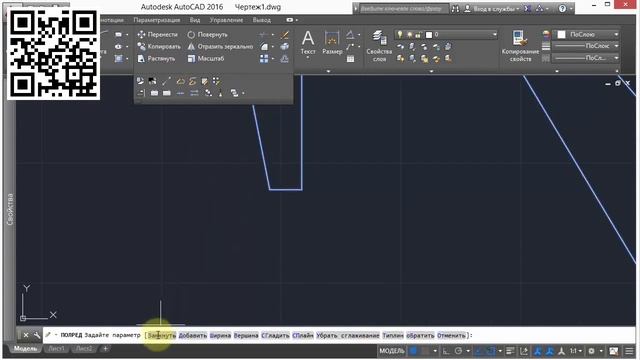Click the Offset tool icon
The width and height of the screenshot is (640, 360).
click(x=284, y=59)
